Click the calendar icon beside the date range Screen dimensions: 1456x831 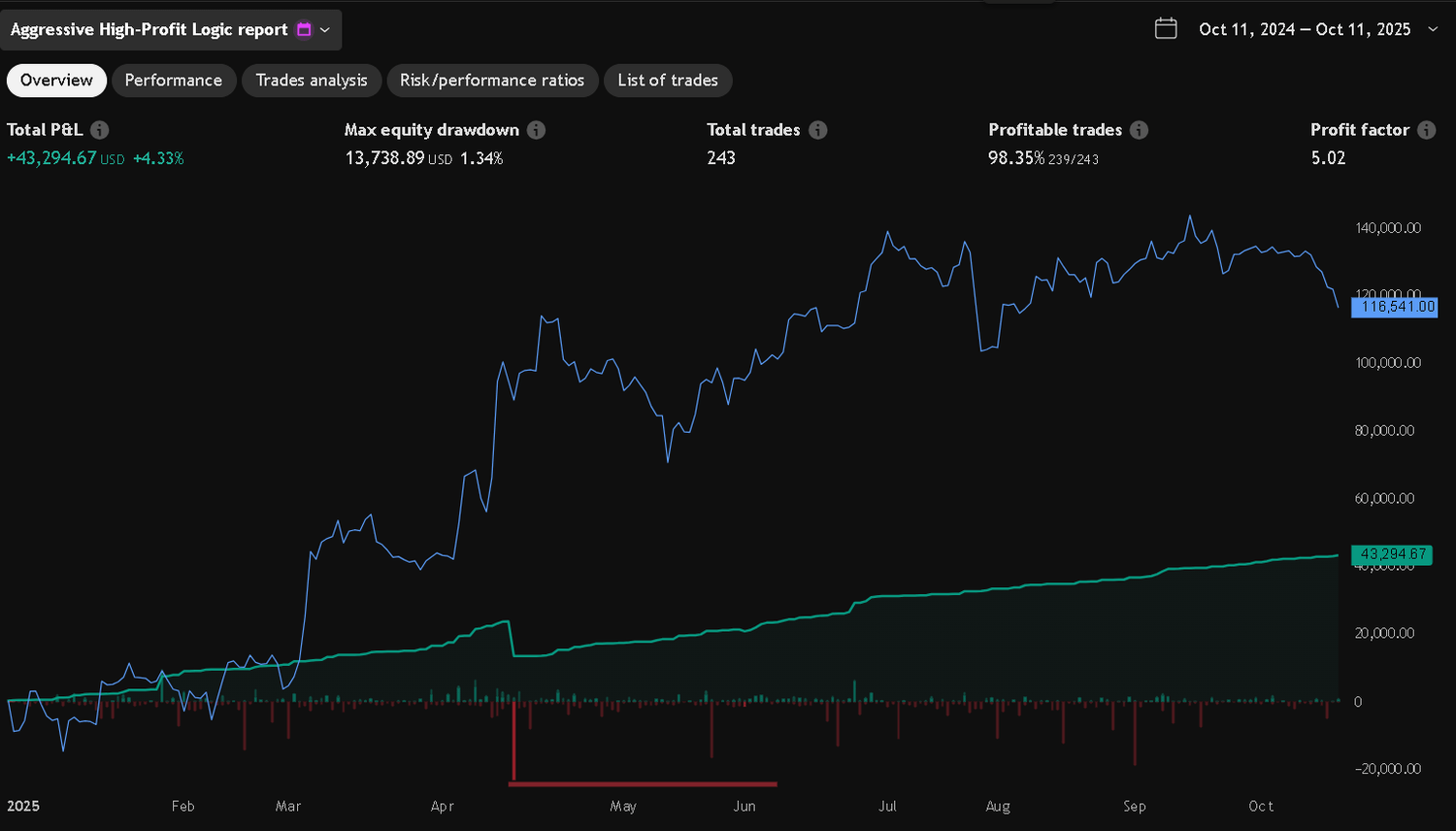coord(1166,29)
